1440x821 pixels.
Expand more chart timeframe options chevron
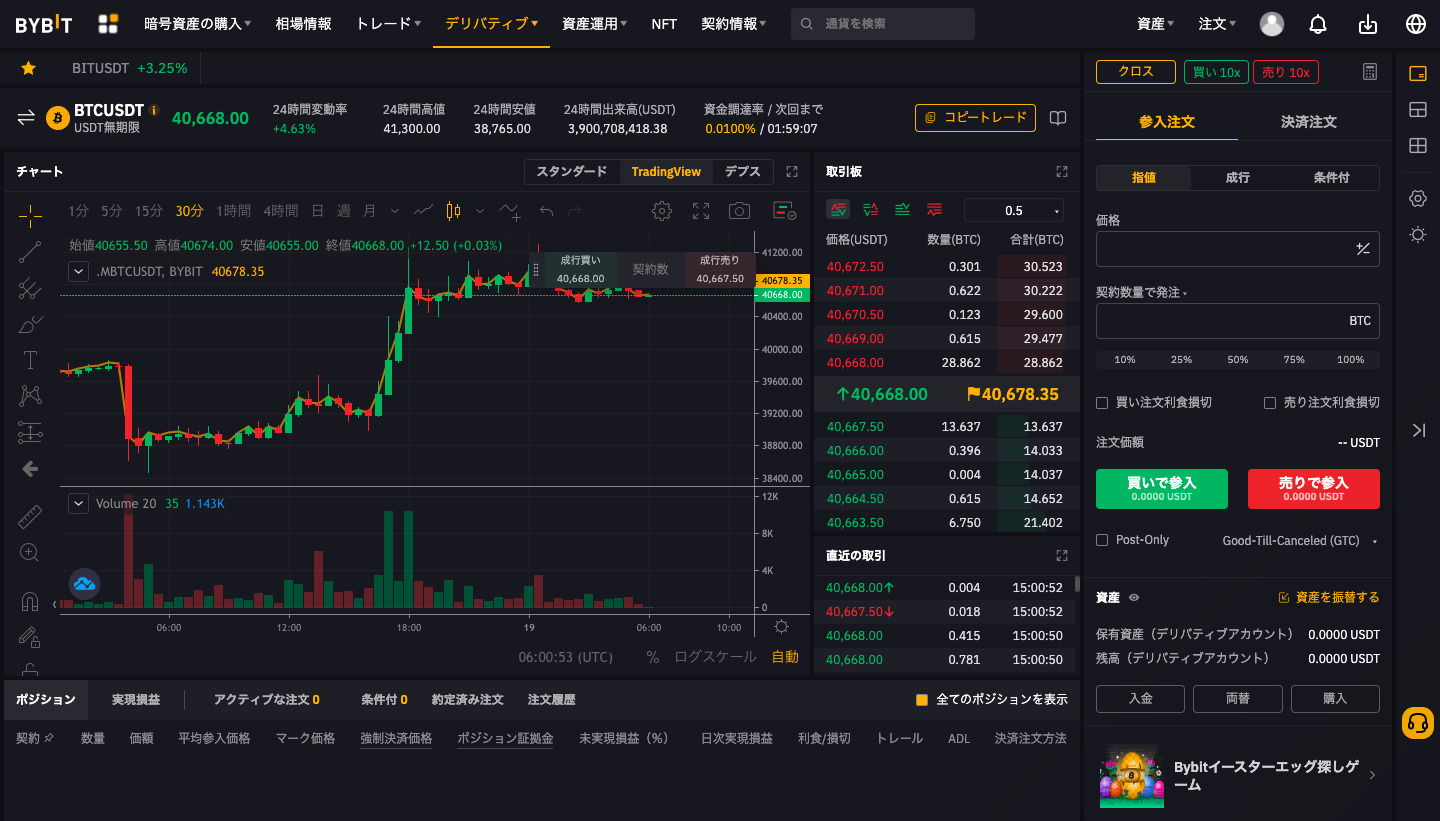pyautogui.click(x=395, y=211)
